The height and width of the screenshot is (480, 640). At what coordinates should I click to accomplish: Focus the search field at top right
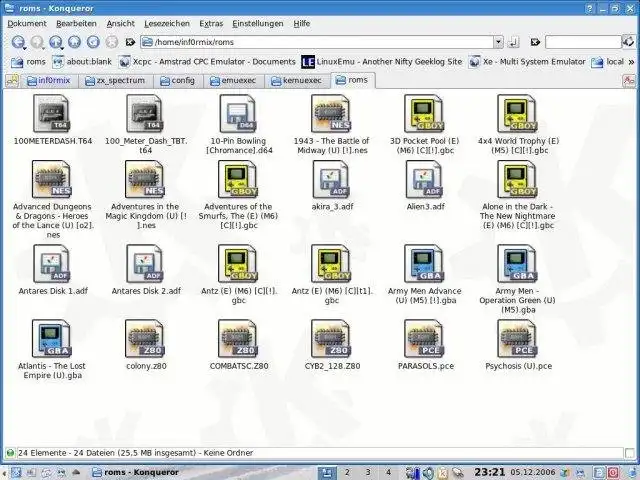click(583, 42)
